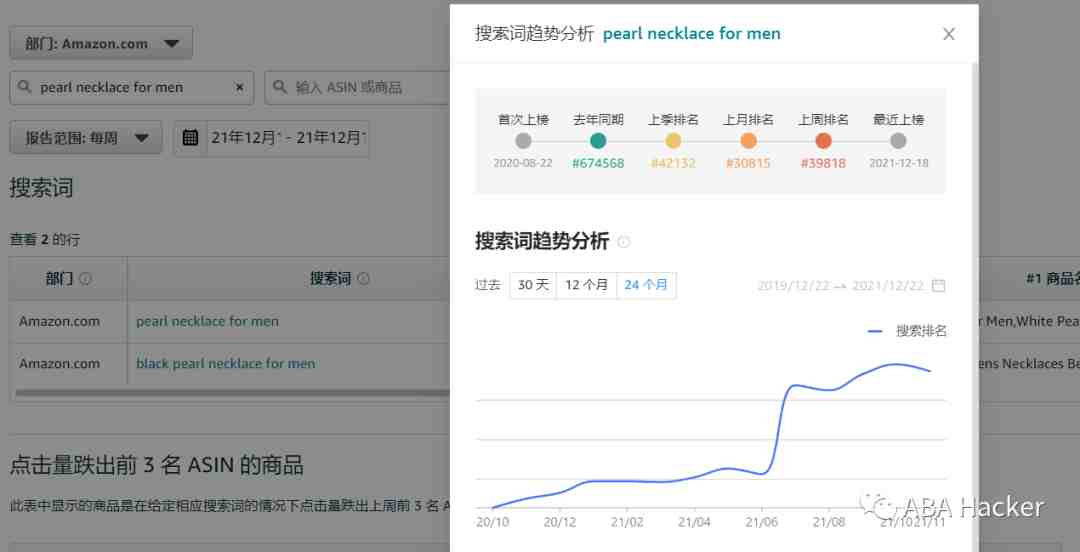Image resolution: width=1080 pixels, height=552 pixels.
Task: Click the #30815 rank value
Action: [x=749, y=163]
